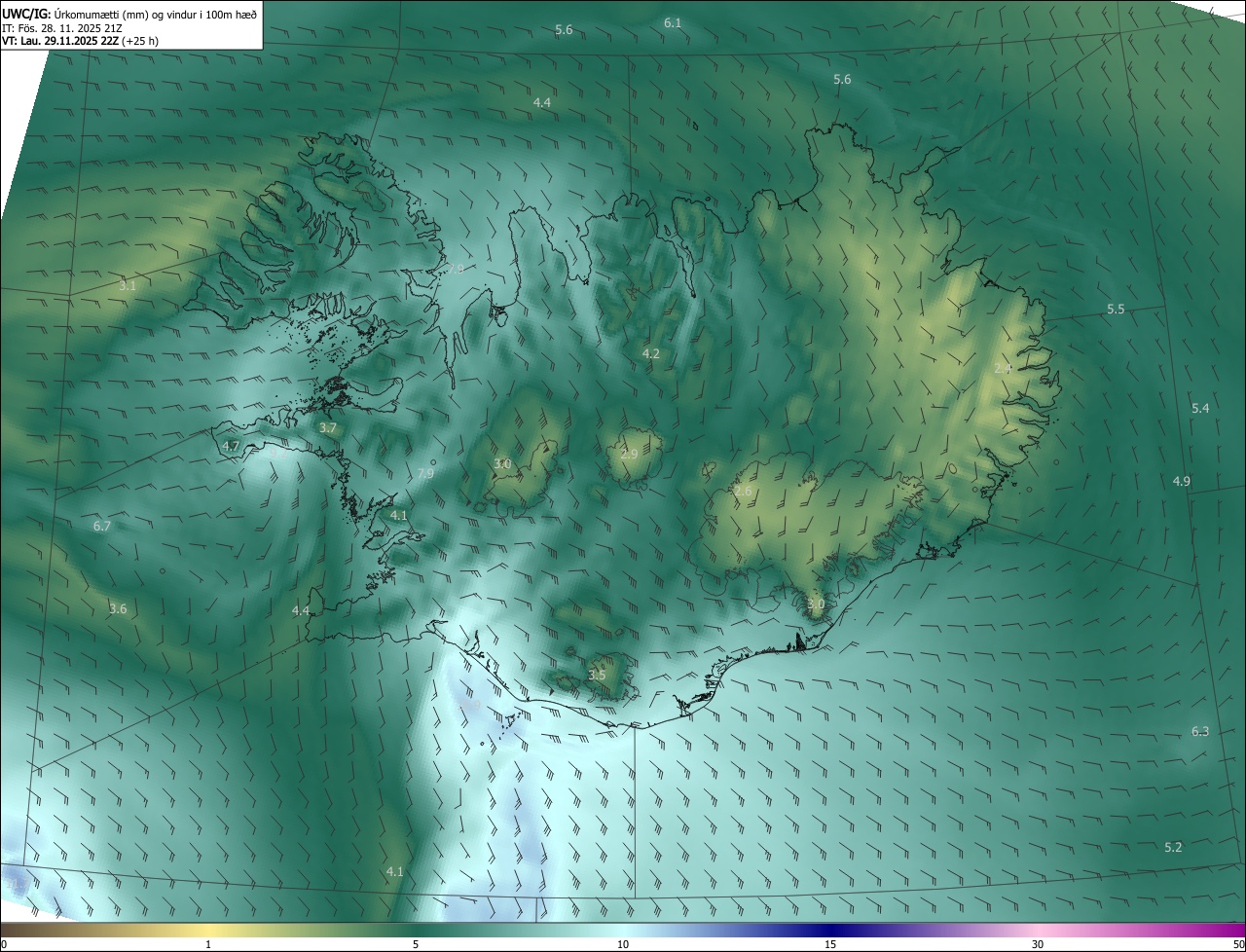Click the 1 tick on the colorbar

coord(208,944)
